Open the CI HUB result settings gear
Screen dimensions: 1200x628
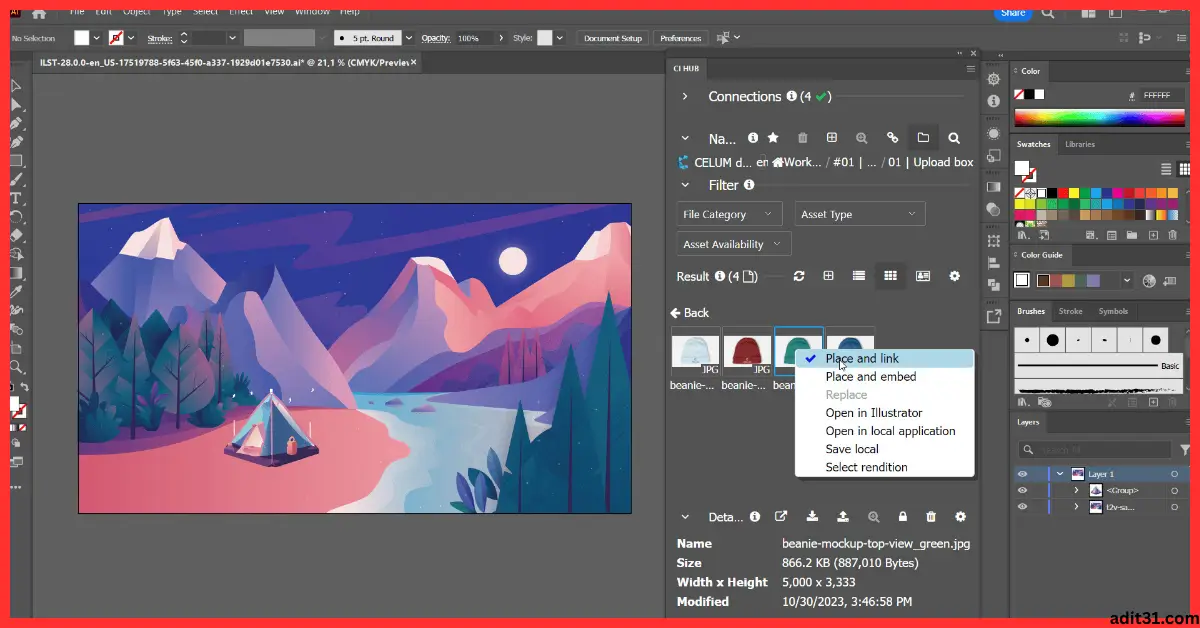(x=955, y=276)
